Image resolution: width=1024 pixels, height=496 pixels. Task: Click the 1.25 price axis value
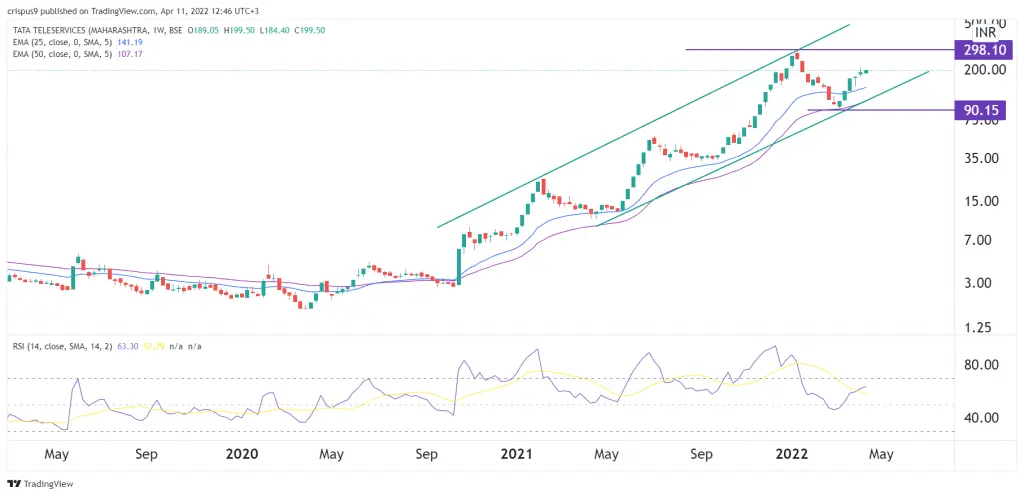pos(980,327)
